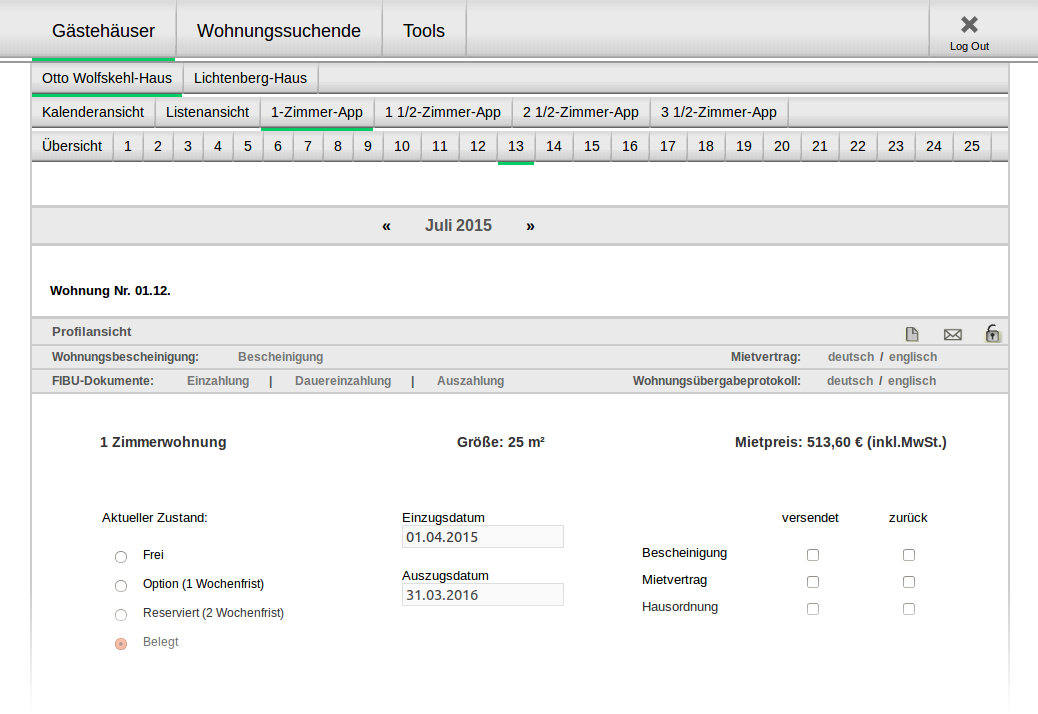Viewport: 1038px width, 714px height.
Task: Go to previous month with « arrow
Action: click(x=386, y=226)
